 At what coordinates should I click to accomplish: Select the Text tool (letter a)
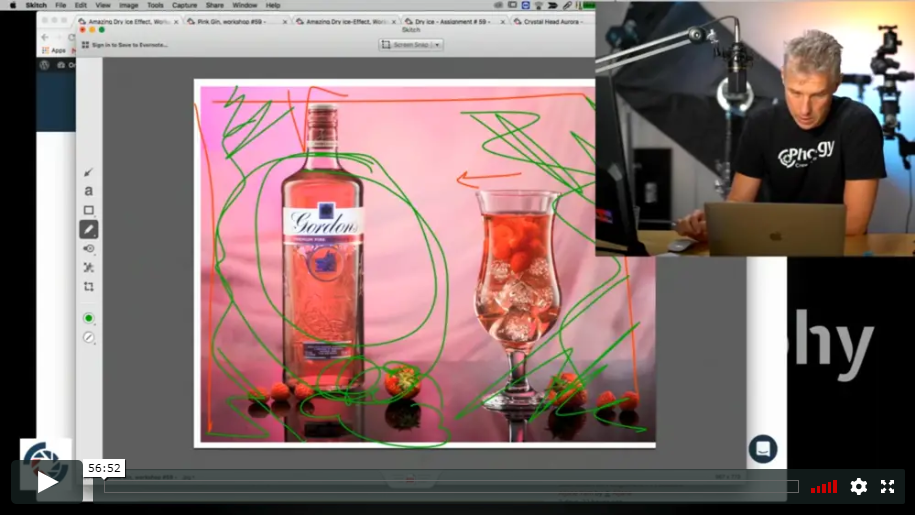point(89,191)
